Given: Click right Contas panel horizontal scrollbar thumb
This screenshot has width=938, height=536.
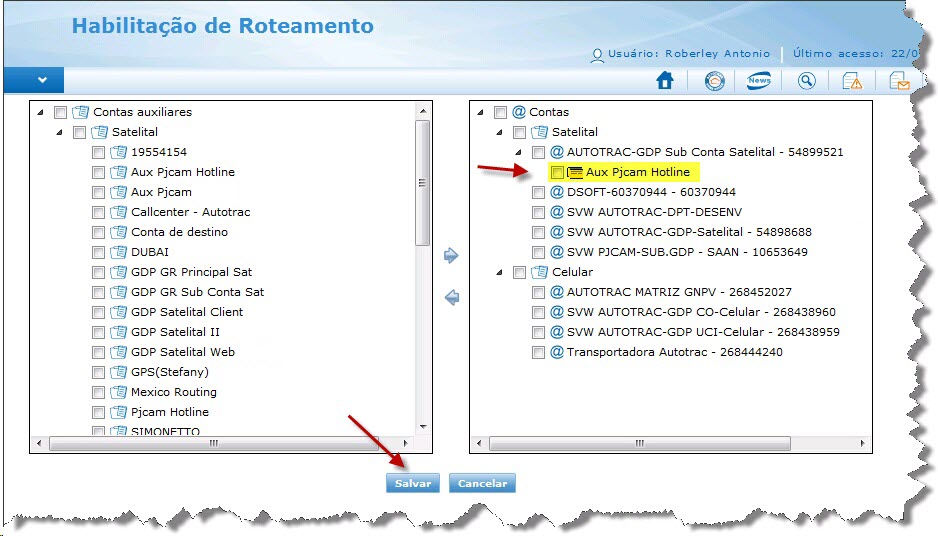Looking at the screenshot, I should pyautogui.click(x=639, y=443).
